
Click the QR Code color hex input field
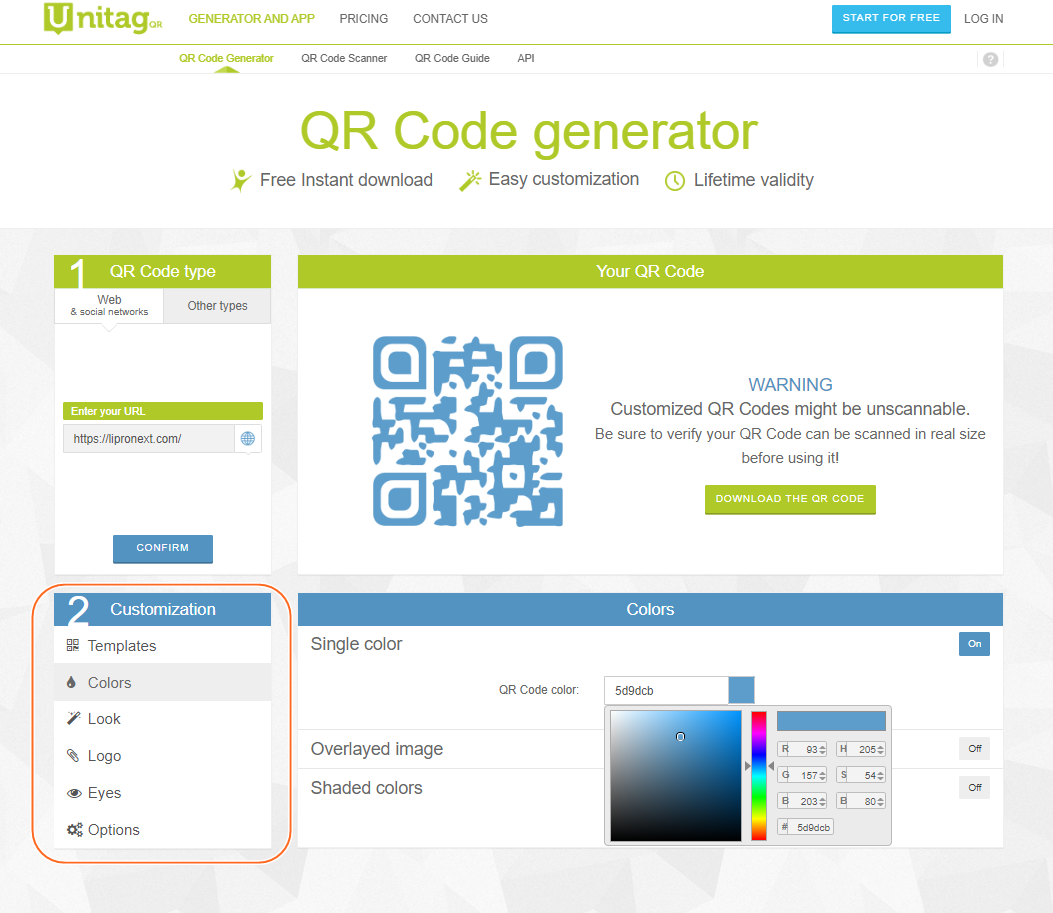(666, 690)
